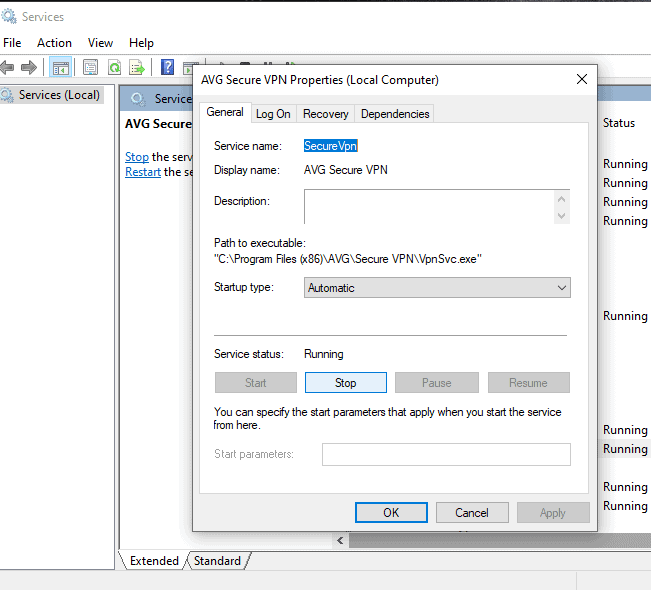Viewport: 651px width, 590px height.
Task: Click the Export List toolbar icon
Action: click(x=137, y=68)
